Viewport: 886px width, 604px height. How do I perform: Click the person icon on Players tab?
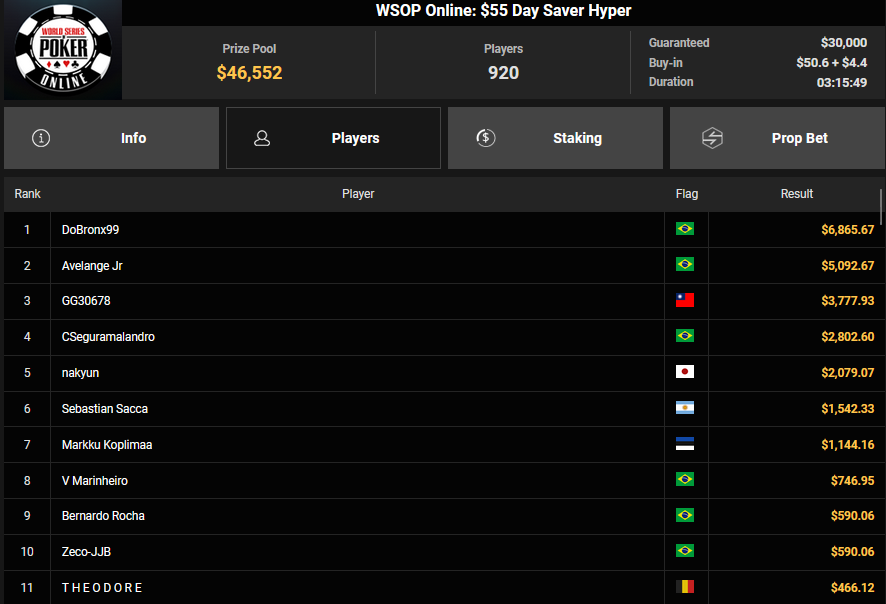tap(262, 138)
